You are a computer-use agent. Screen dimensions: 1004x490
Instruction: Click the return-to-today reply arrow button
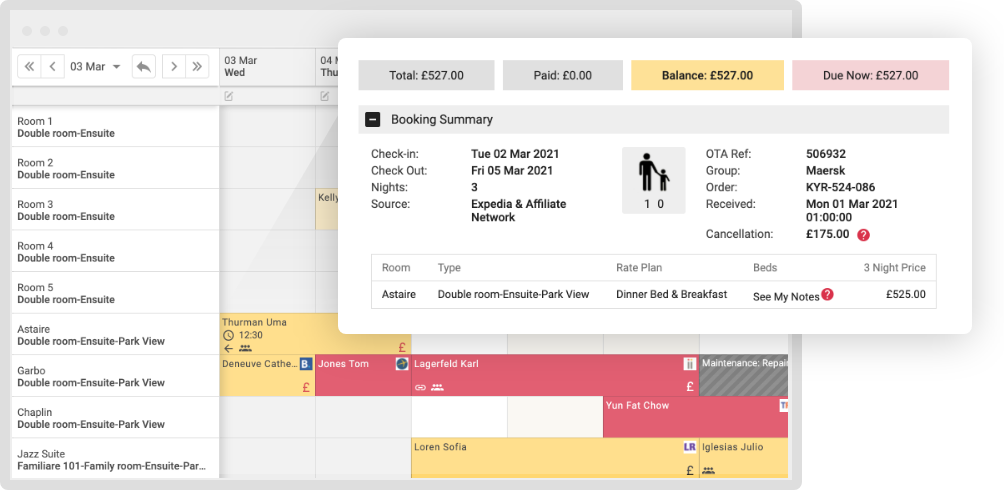[x=143, y=67]
